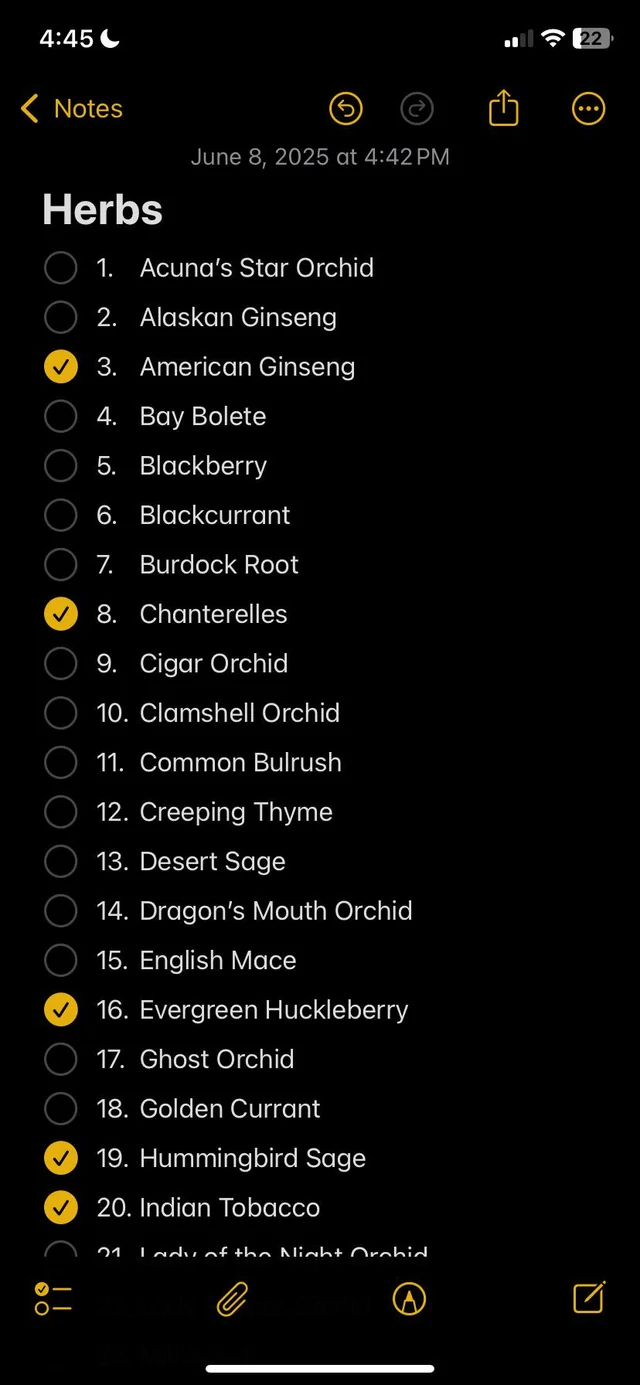Screen dimensions: 640x1385
Task: Tap the Herbs note title
Action: (102, 210)
